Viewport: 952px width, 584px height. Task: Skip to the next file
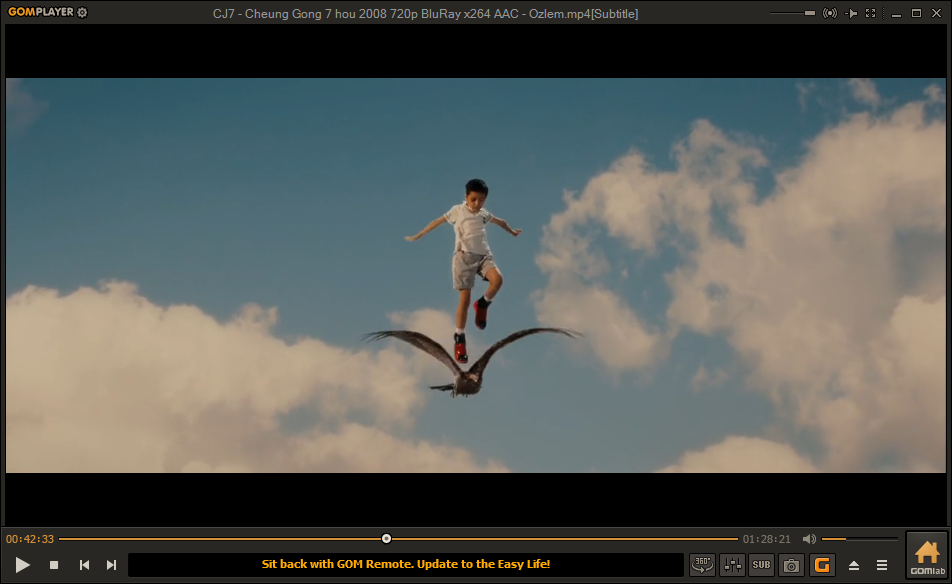(x=112, y=565)
